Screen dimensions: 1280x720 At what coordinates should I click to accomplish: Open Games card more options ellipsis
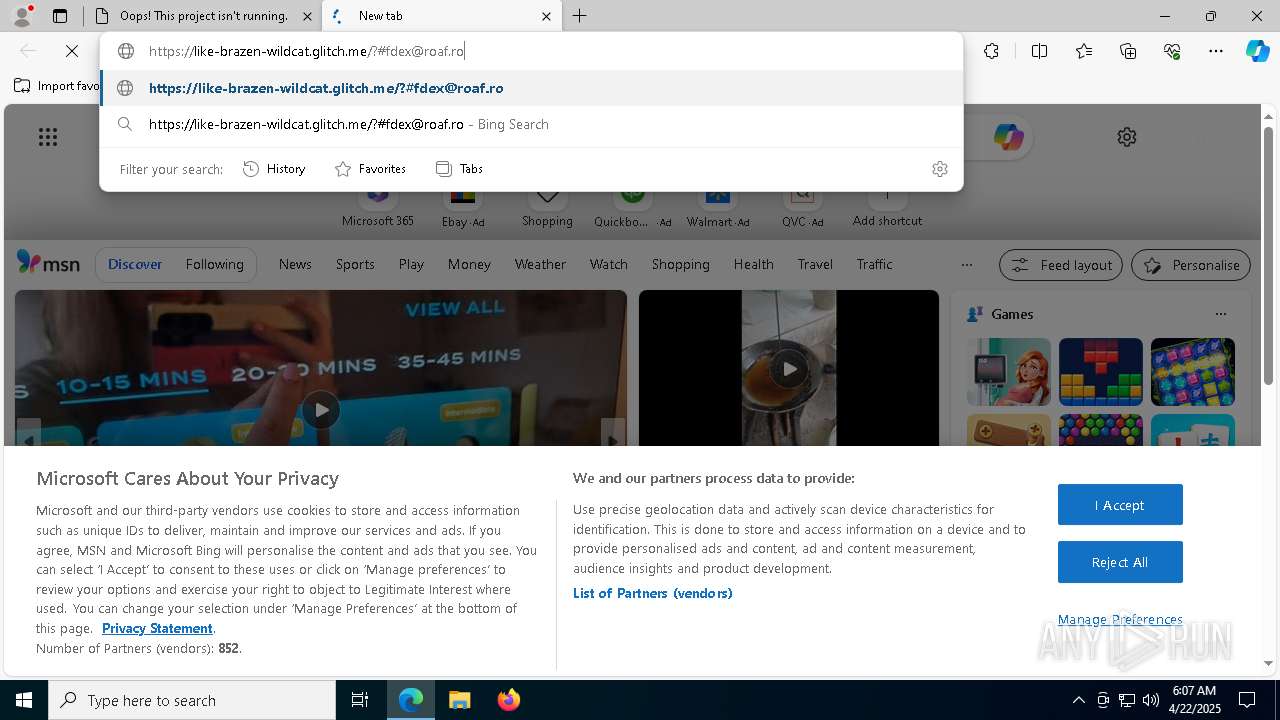tap(1220, 314)
